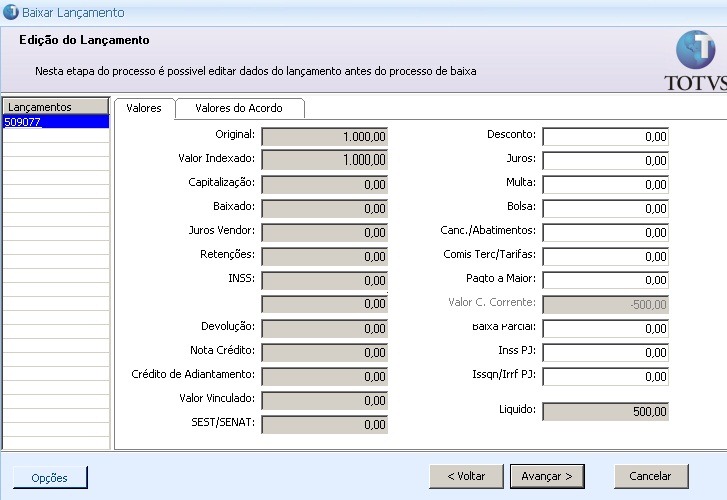This screenshot has width=727, height=500.
Task: Click the Retenções value field
Action: point(325,256)
